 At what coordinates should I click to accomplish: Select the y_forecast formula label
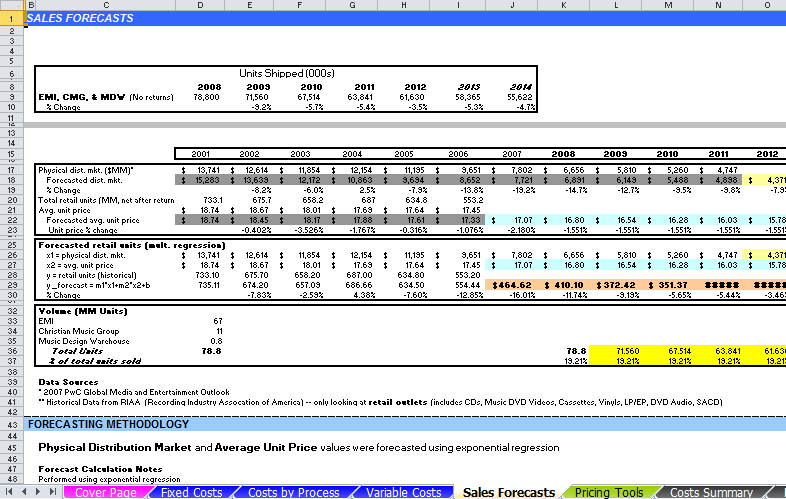pyautogui.click(x=98, y=285)
